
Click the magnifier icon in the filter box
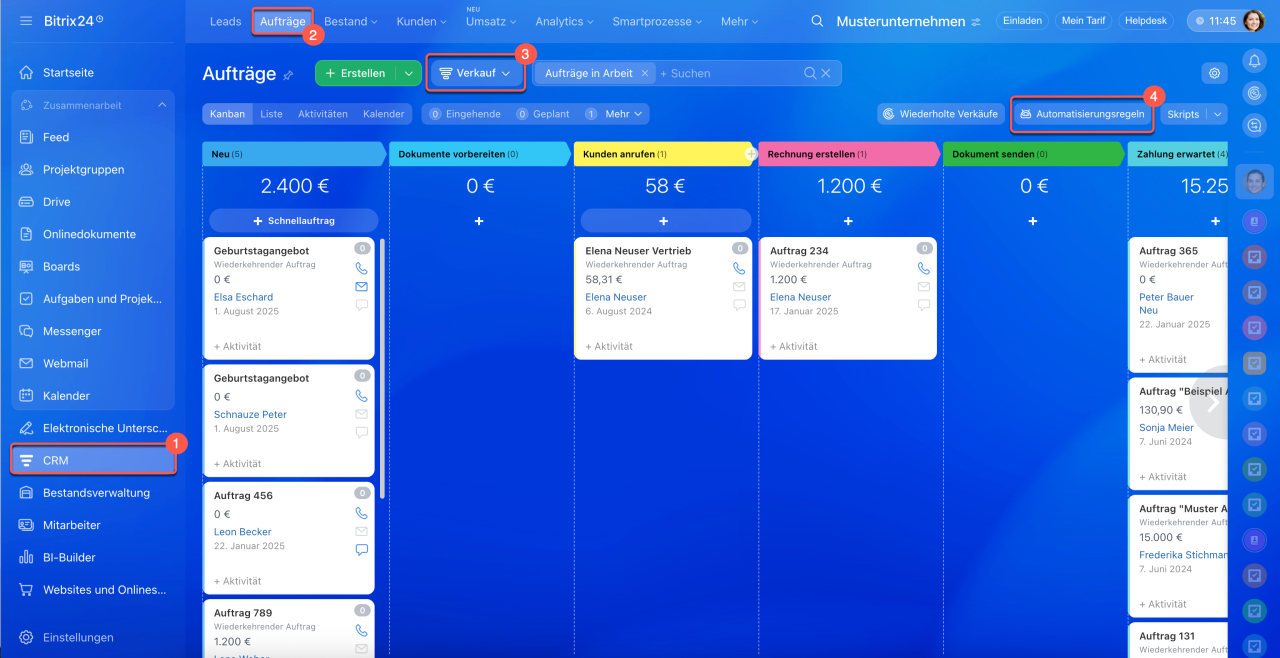click(810, 73)
